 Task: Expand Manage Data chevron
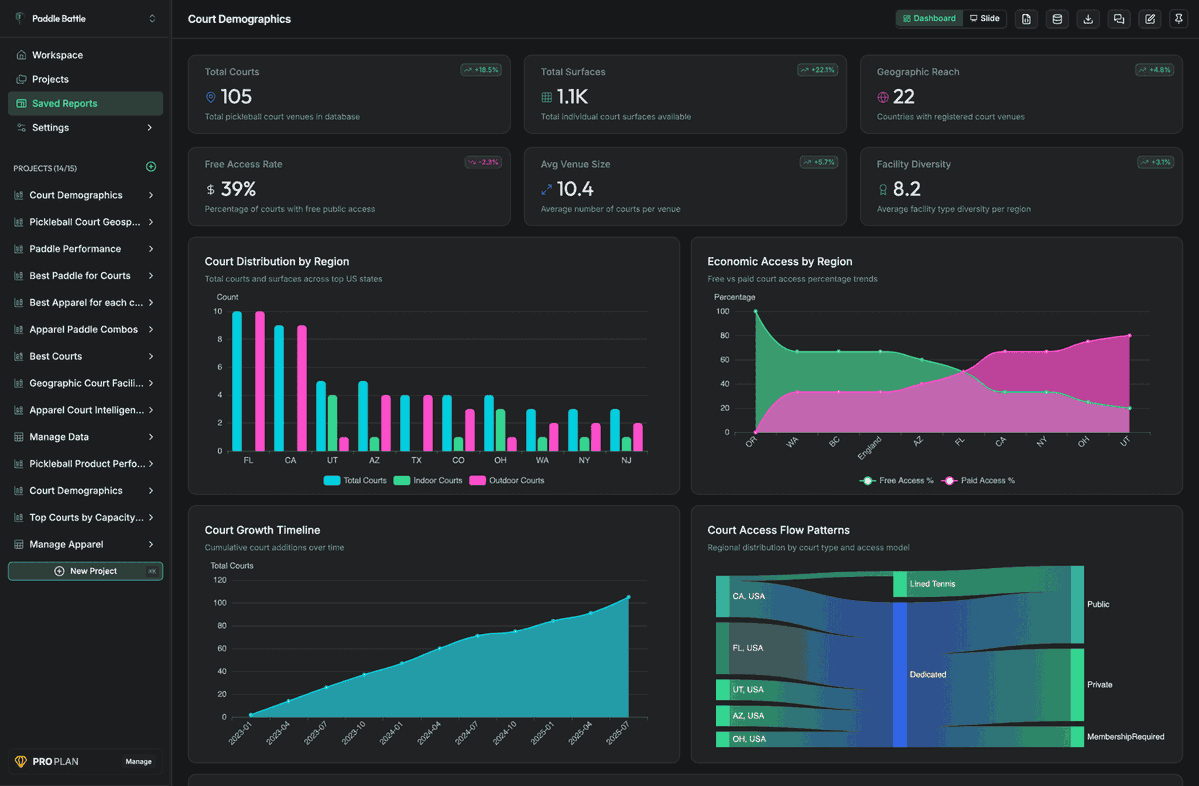[151, 437]
